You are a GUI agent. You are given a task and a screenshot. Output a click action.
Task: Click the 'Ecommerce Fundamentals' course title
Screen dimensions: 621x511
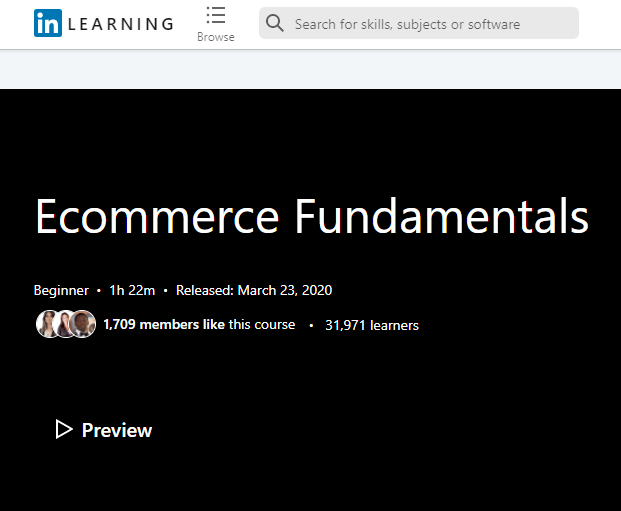click(x=312, y=217)
